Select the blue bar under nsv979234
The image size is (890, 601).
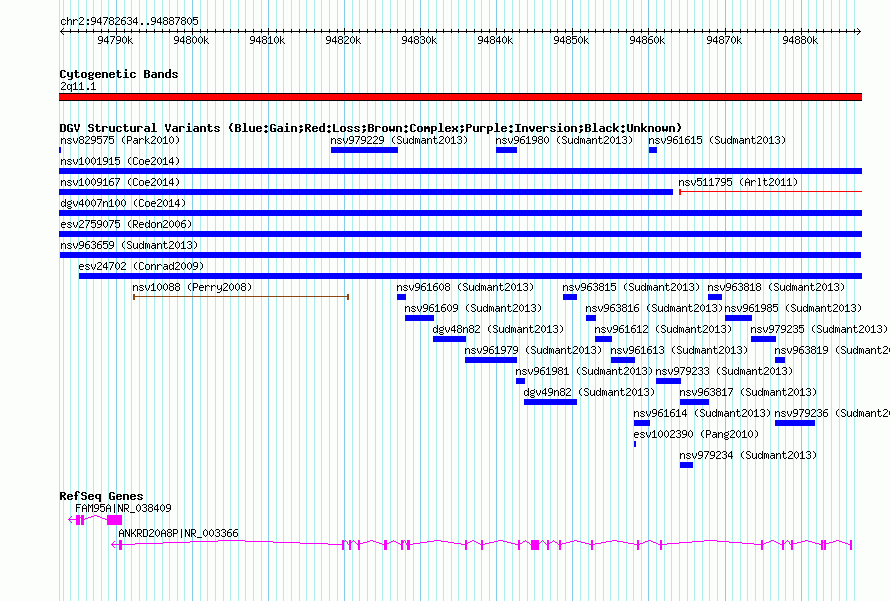point(686,465)
